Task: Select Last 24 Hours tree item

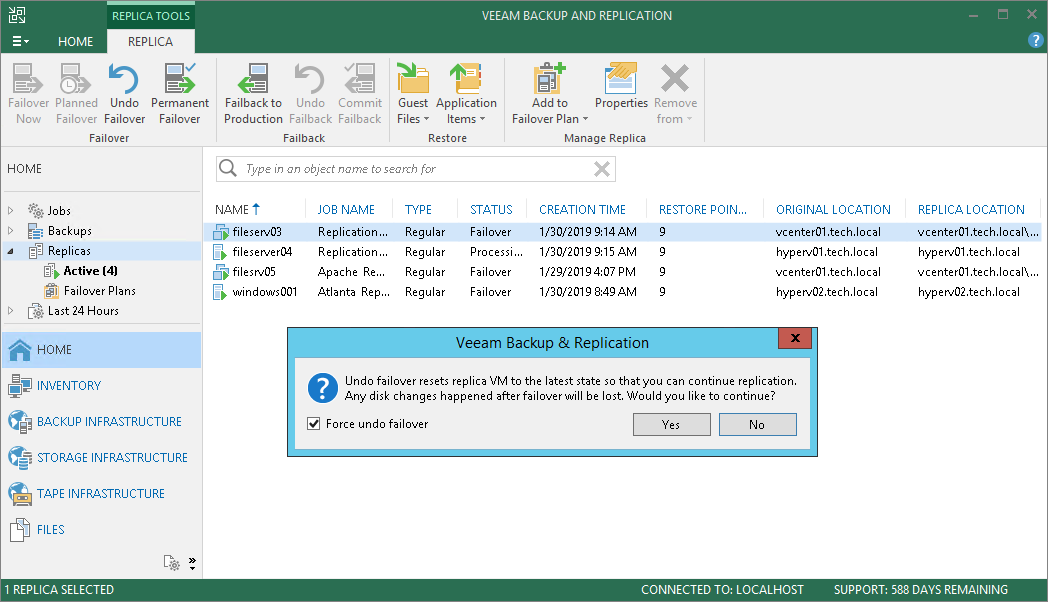Action: (83, 311)
